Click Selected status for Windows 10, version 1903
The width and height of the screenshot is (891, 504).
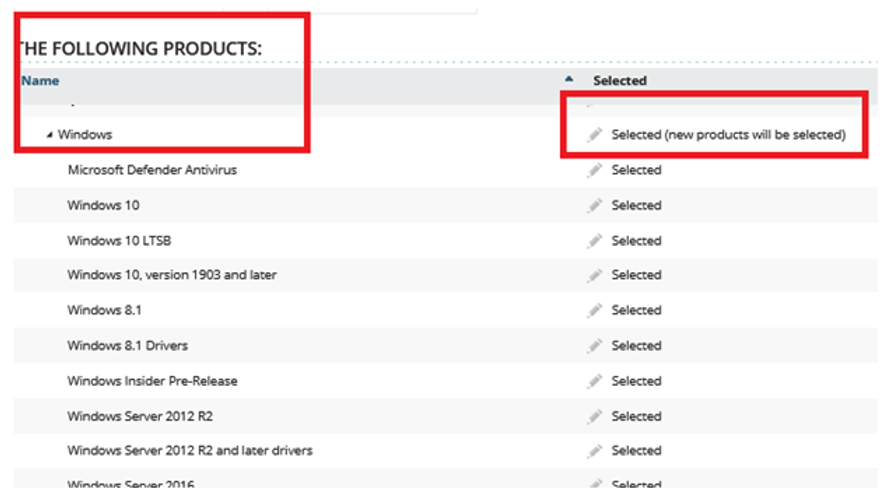636,275
